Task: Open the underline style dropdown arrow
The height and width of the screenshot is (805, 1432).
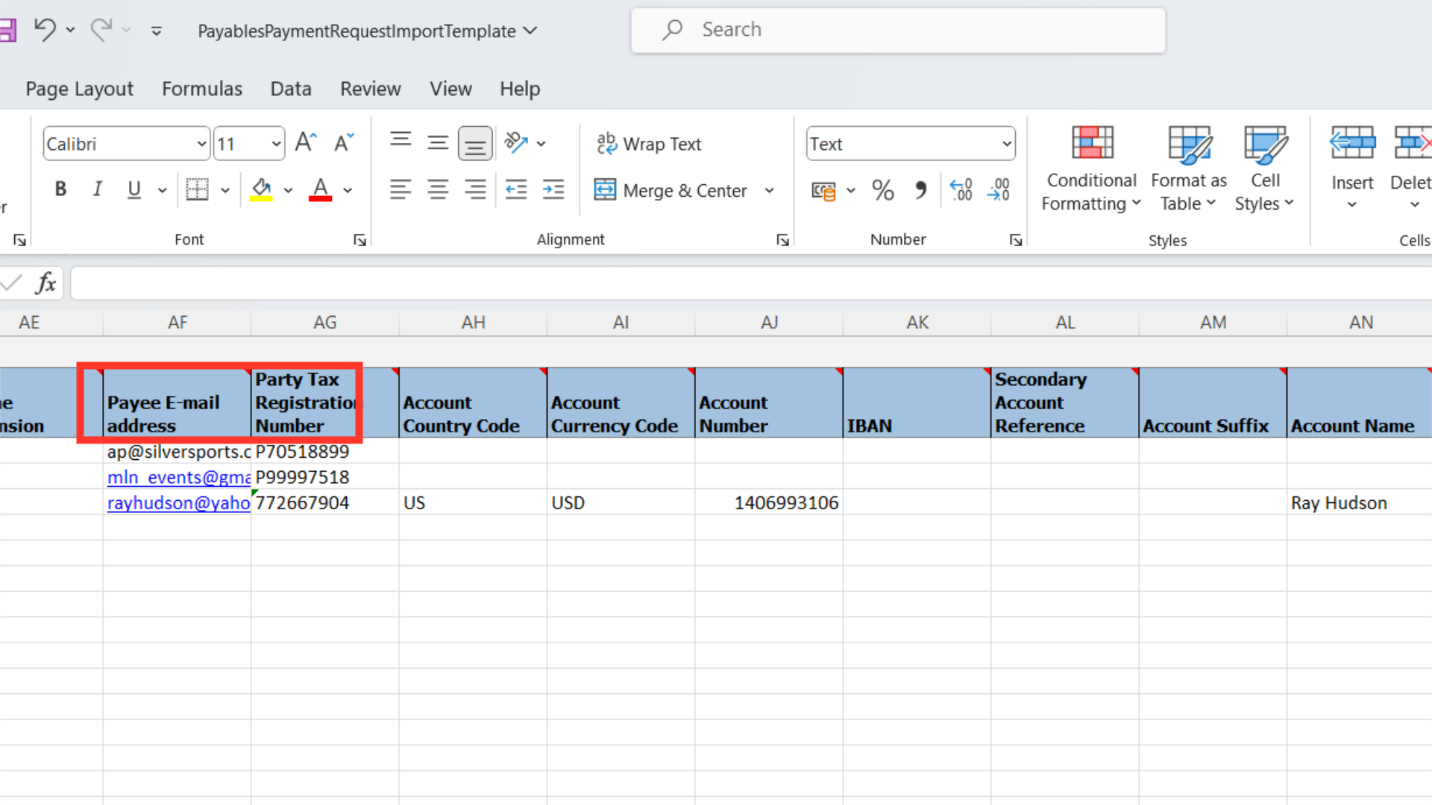Action: click(x=162, y=190)
